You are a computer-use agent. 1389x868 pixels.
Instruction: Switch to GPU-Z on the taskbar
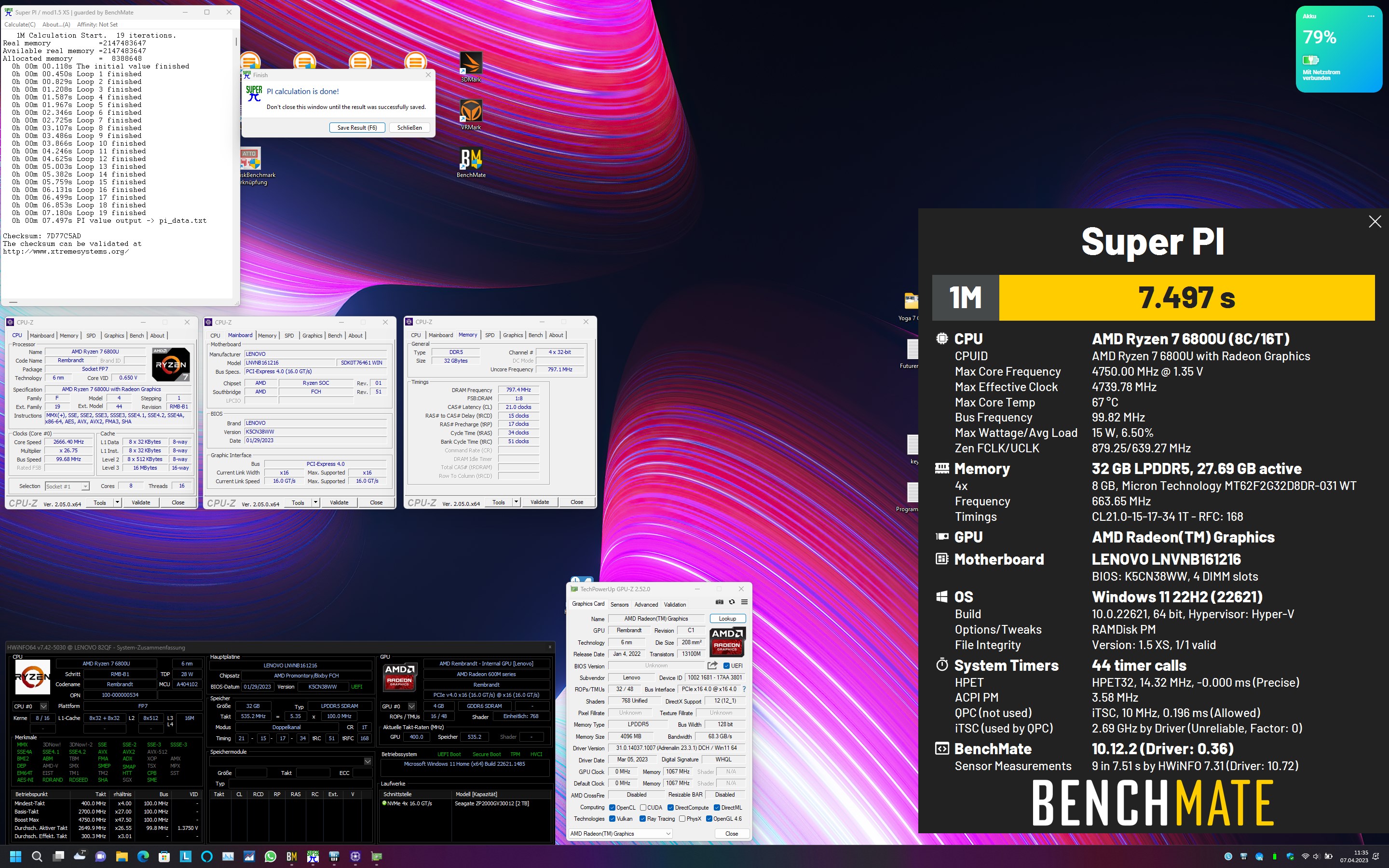coord(377,856)
